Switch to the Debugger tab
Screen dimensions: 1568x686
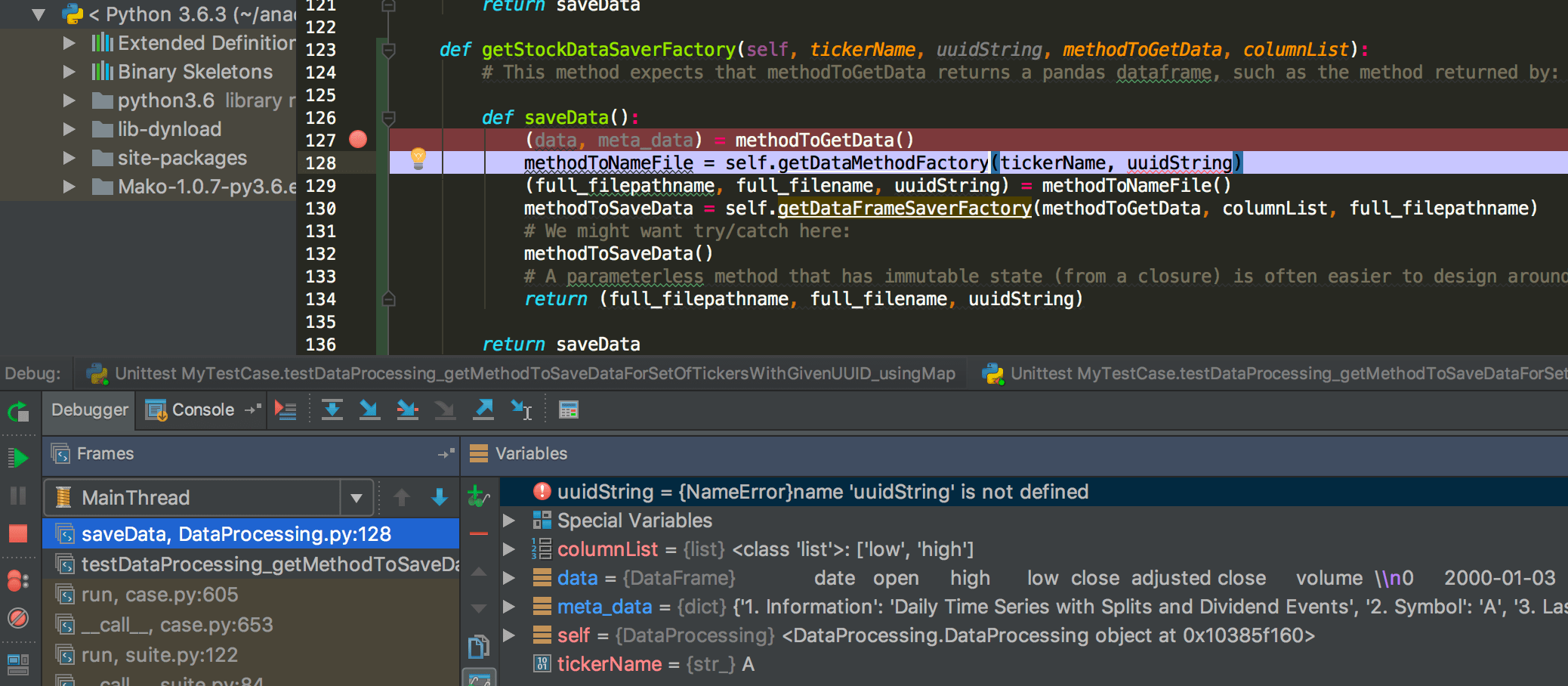[x=90, y=410]
